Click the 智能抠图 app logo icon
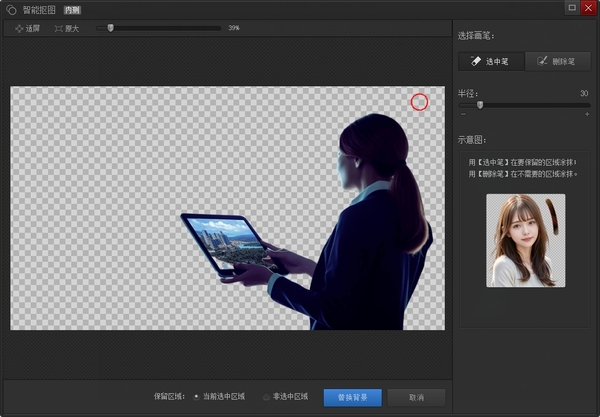This screenshot has width=600, height=417. coord(11,9)
